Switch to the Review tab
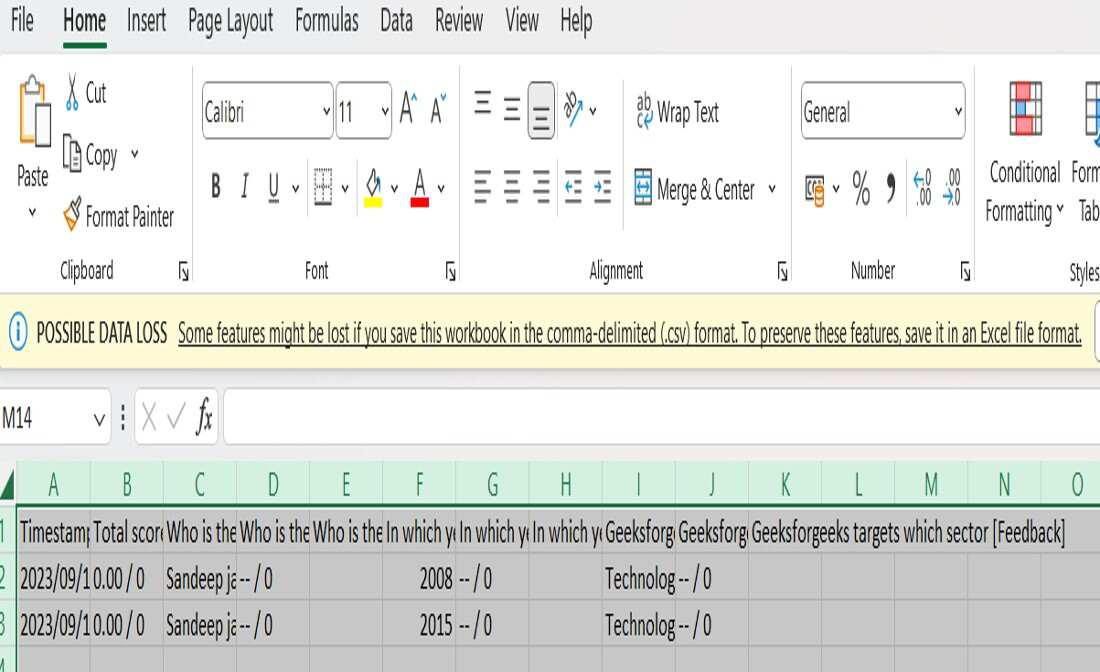Image resolution: width=1100 pixels, height=672 pixels. coord(458,20)
